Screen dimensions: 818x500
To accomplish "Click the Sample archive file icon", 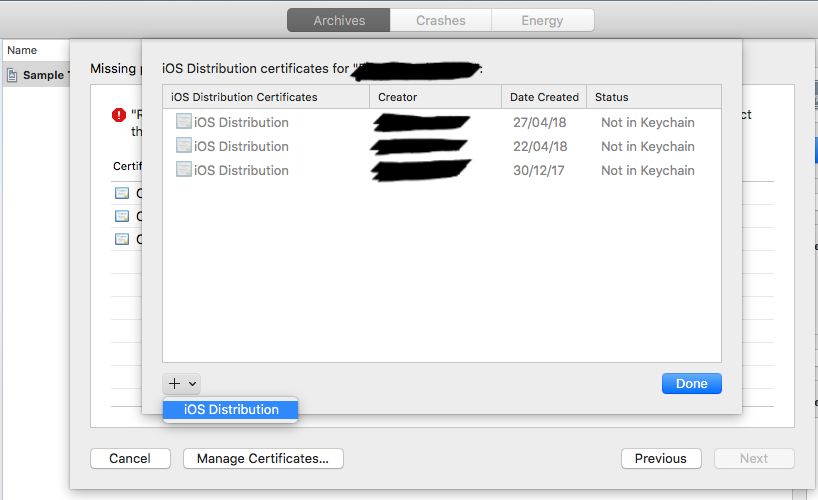I will coord(12,76).
